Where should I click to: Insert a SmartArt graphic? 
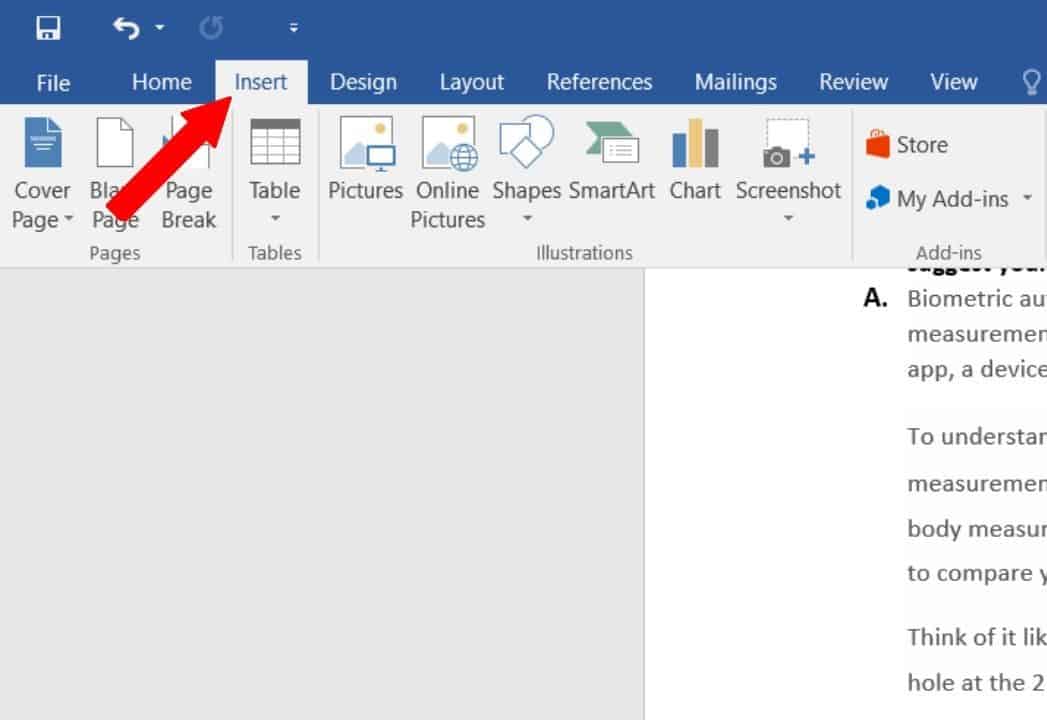coord(611,160)
